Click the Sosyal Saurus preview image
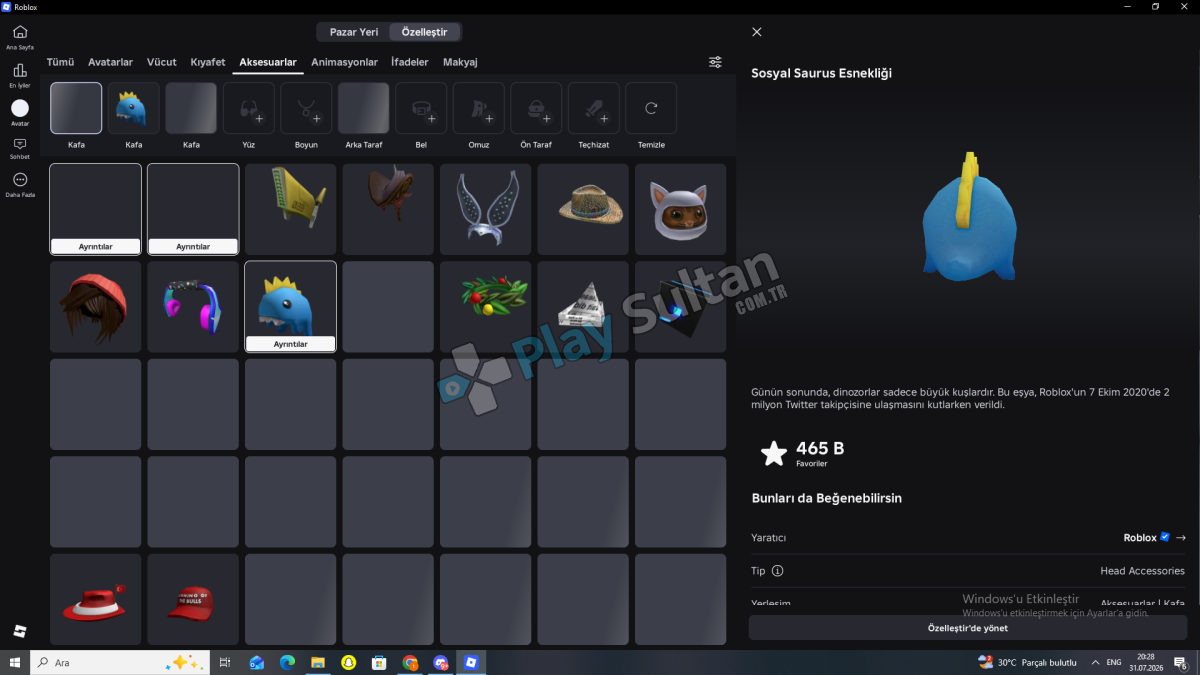Image resolution: width=1200 pixels, height=675 pixels. click(969, 218)
